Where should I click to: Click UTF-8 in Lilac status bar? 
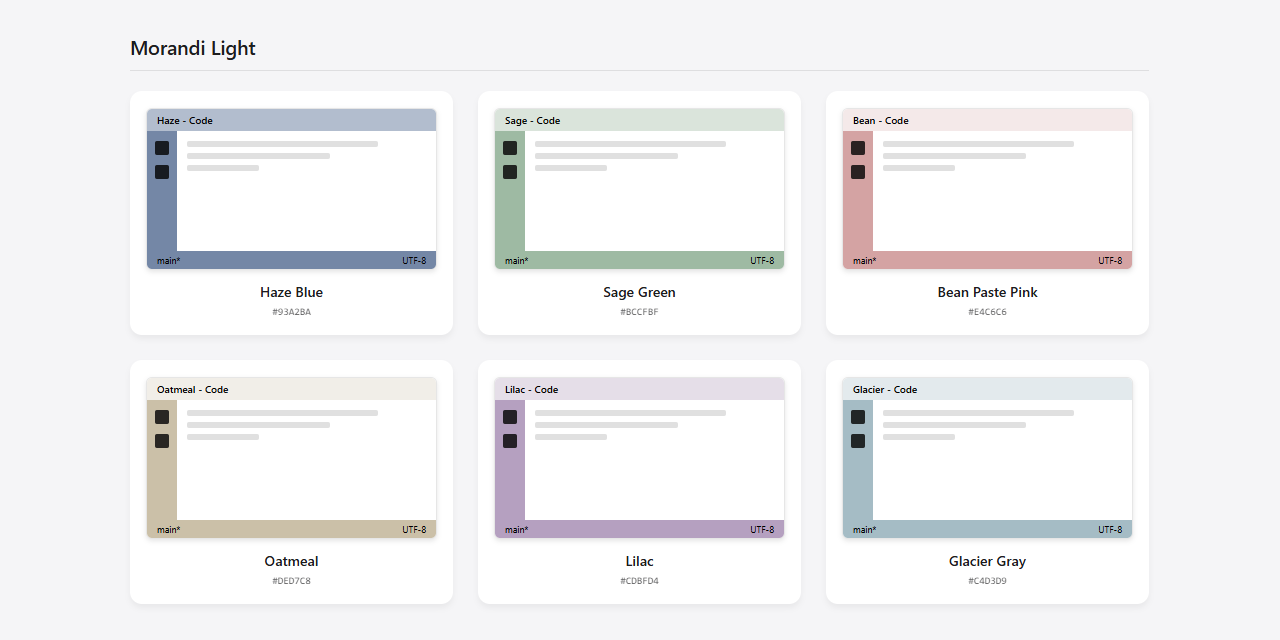click(x=762, y=530)
